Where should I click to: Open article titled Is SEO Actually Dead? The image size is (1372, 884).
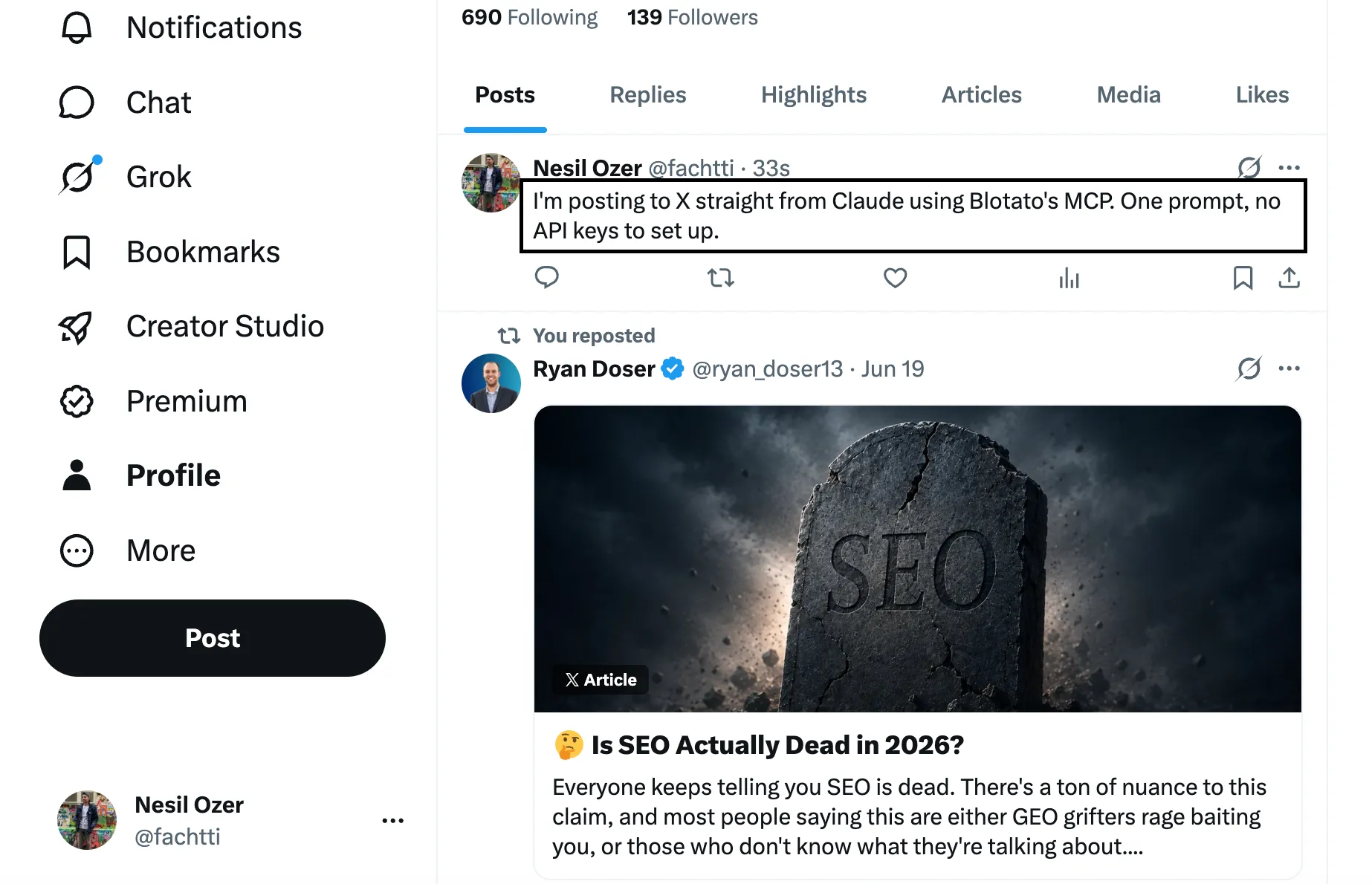tap(777, 745)
